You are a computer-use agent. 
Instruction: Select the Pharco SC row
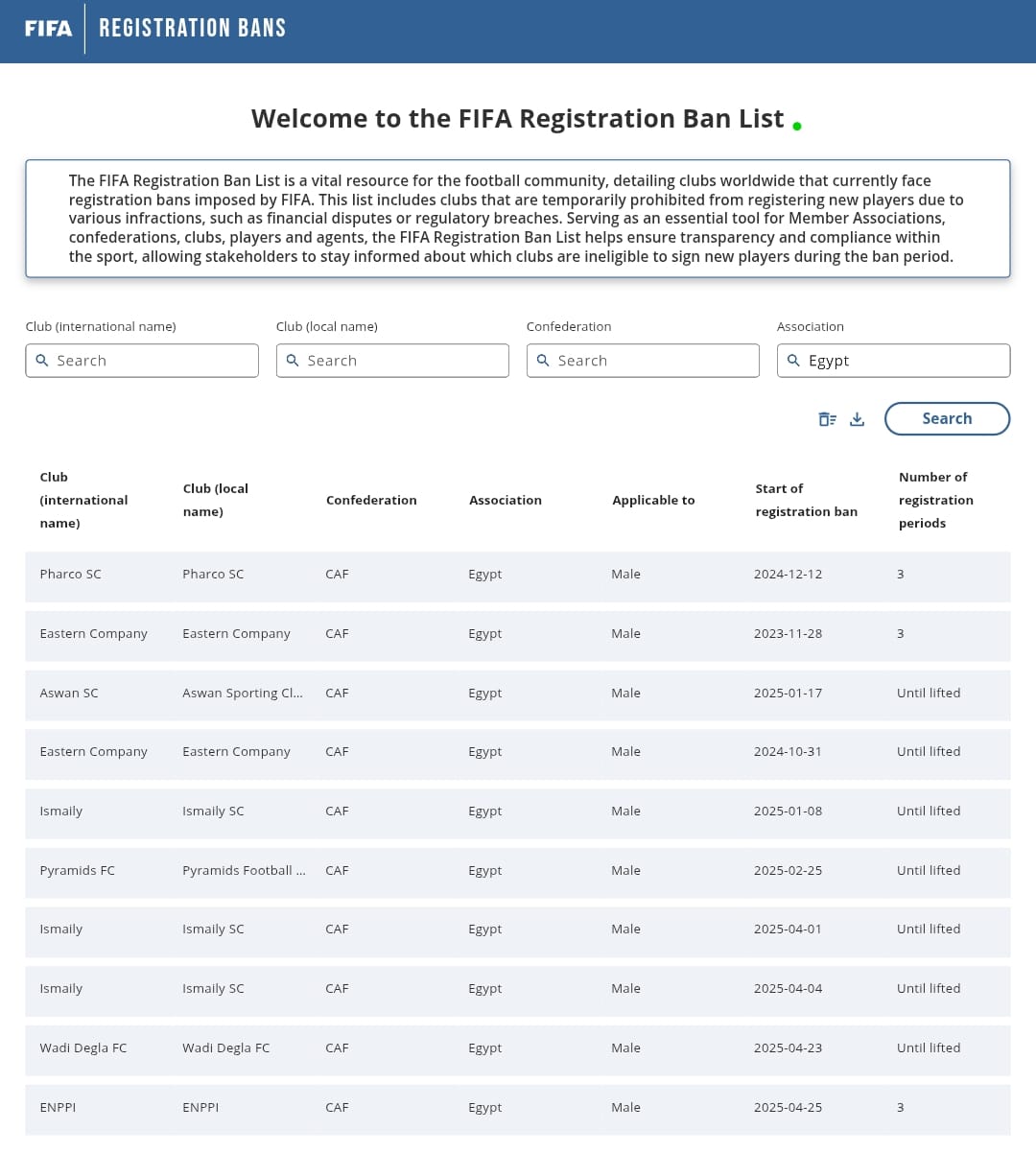click(x=517, y=575)
